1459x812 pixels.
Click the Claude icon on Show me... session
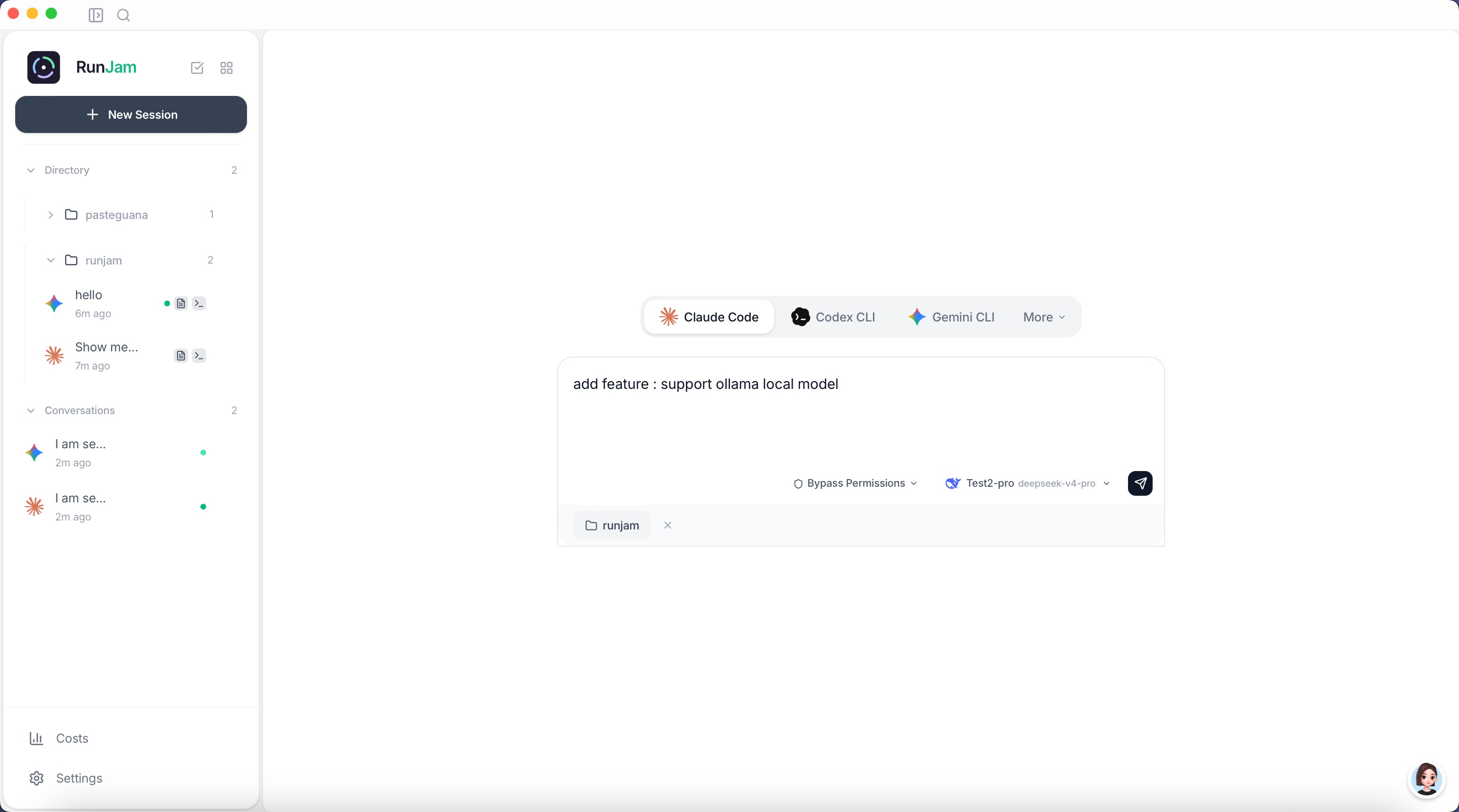(54, 356)
